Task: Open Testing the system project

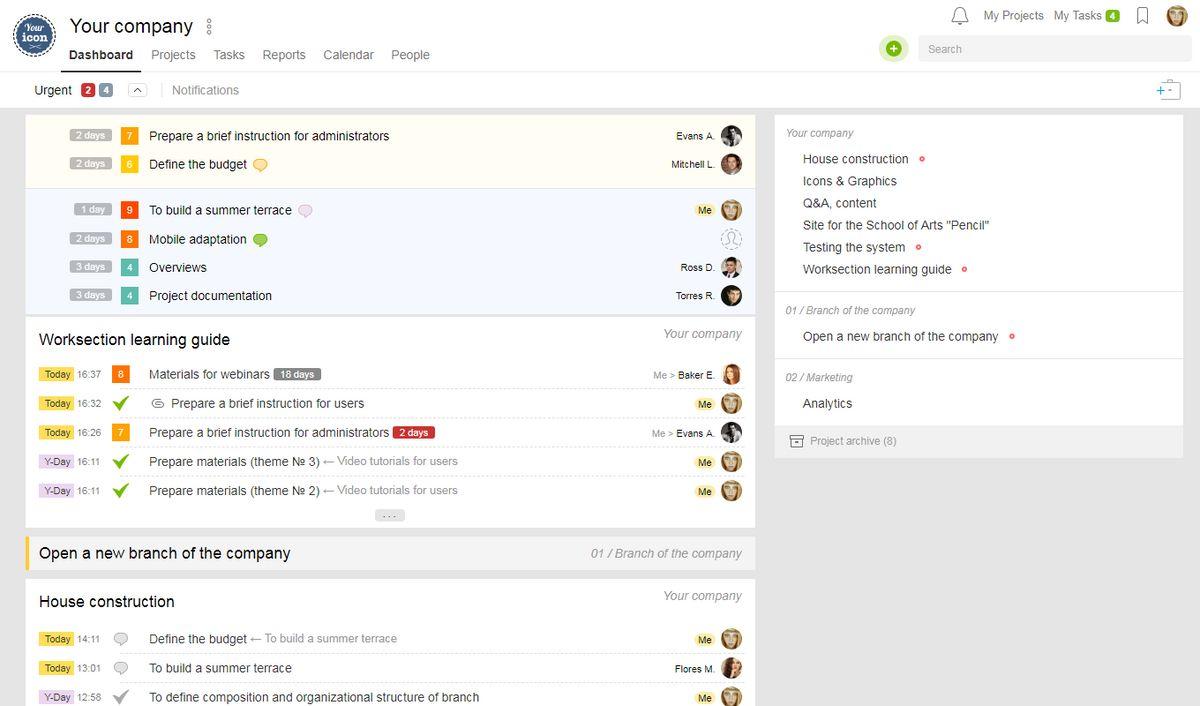Action: (854, 247)
